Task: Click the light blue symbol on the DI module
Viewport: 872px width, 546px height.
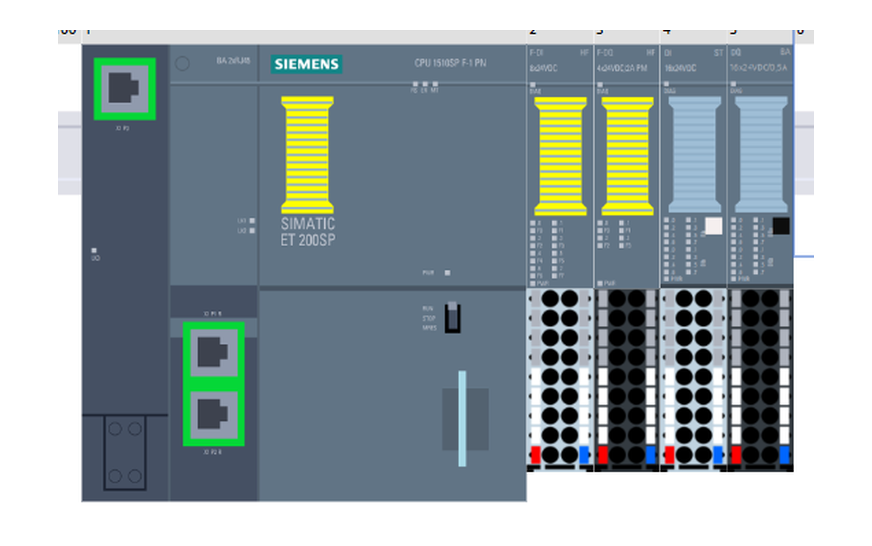Action: (x=694, y=155)
